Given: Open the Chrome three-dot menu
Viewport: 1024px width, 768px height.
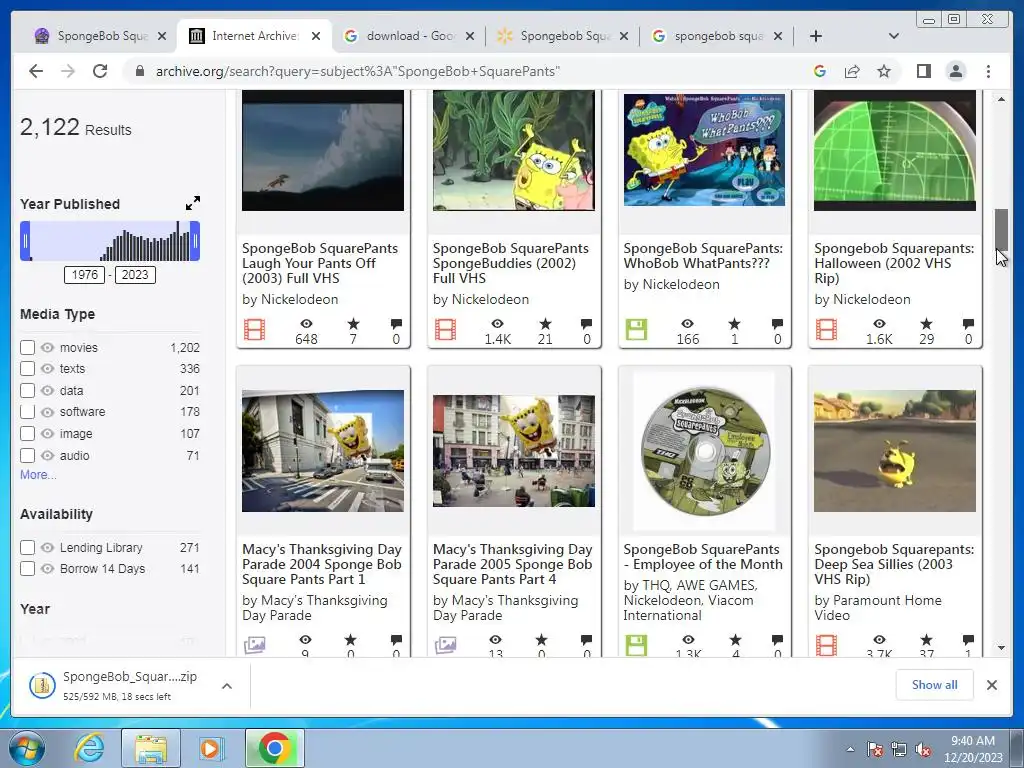Looking at the screenshot, I should click(988, 71).
